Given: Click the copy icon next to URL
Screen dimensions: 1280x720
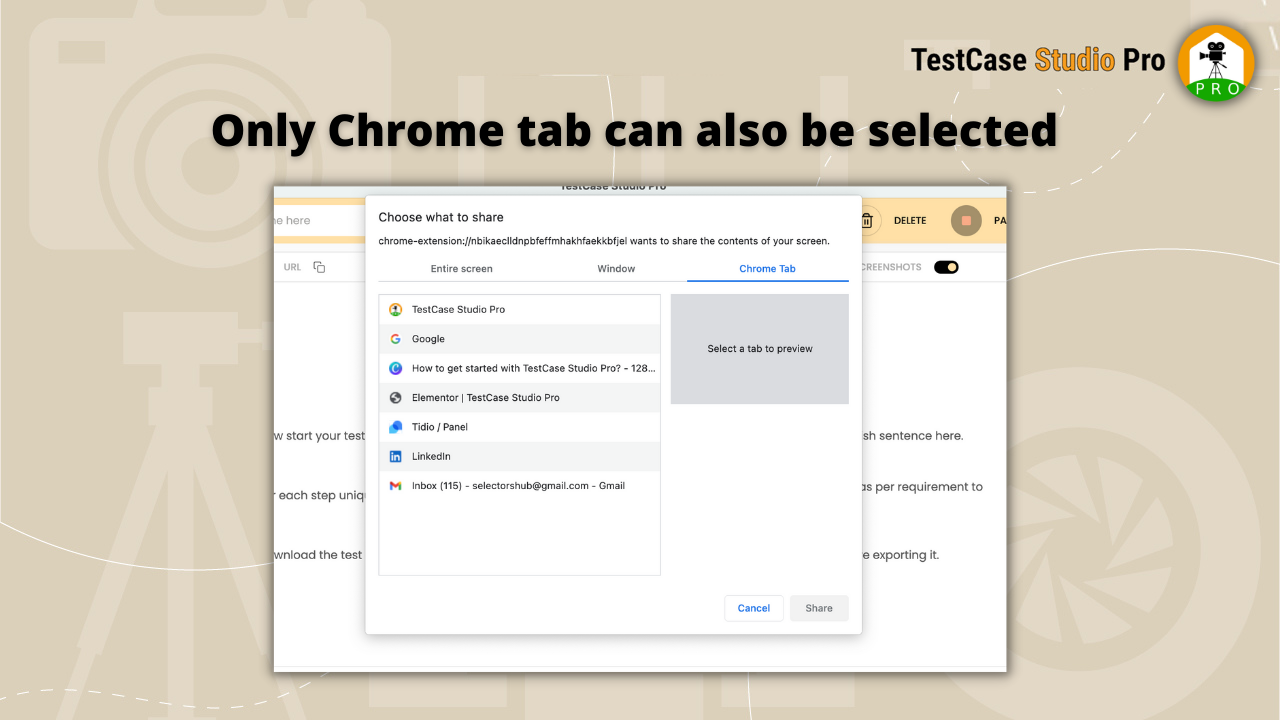Looking at the screenshot, I should [x=318, y=267].
